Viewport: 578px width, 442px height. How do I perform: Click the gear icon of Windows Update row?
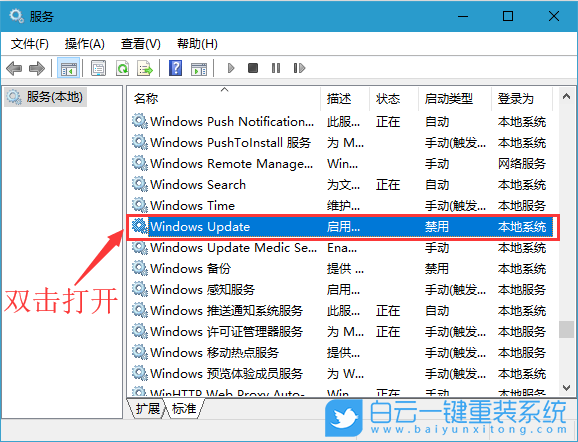tap(140, 226)
